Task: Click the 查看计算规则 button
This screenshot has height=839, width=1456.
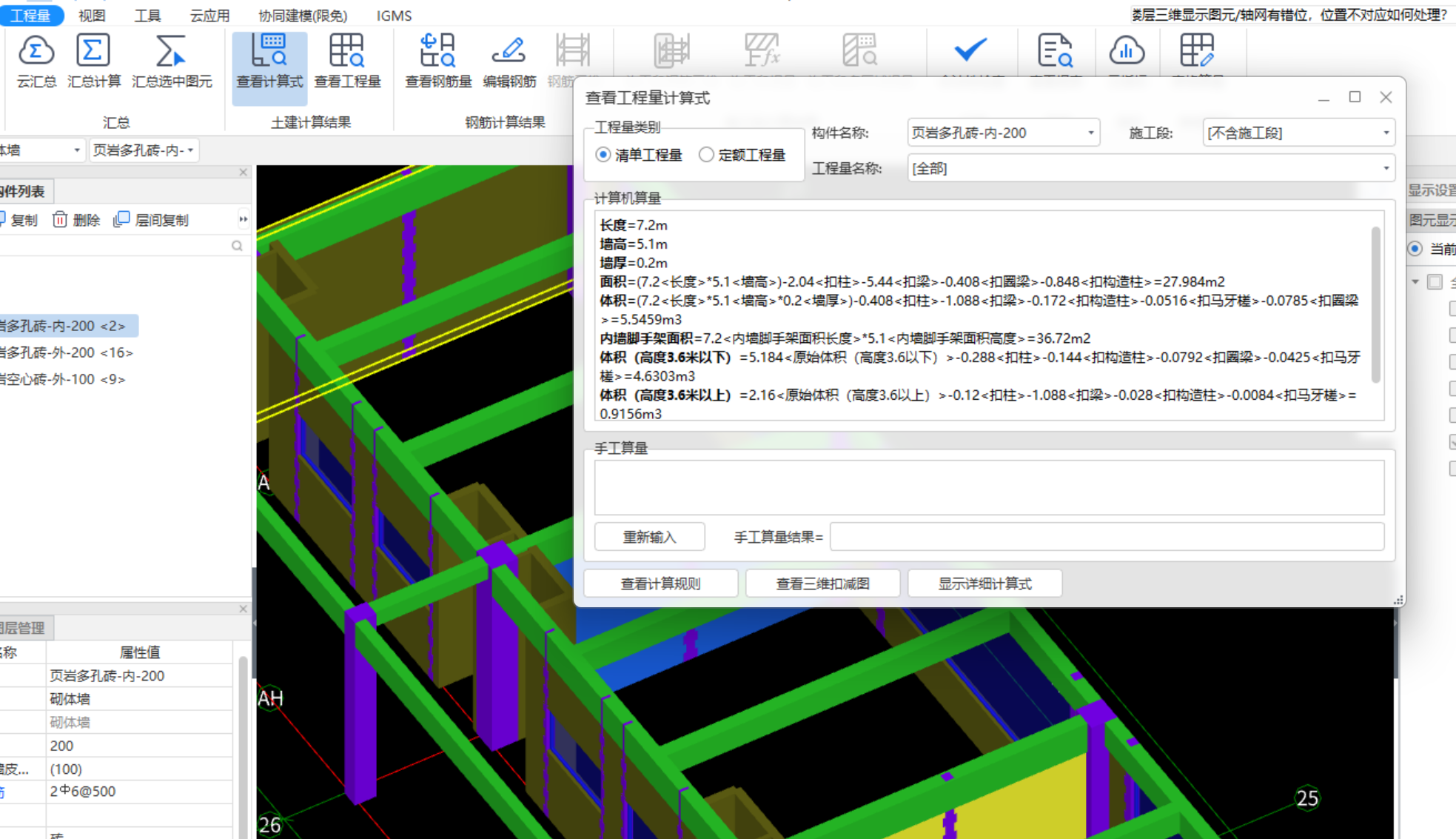Action: click(x=660, y=584)
